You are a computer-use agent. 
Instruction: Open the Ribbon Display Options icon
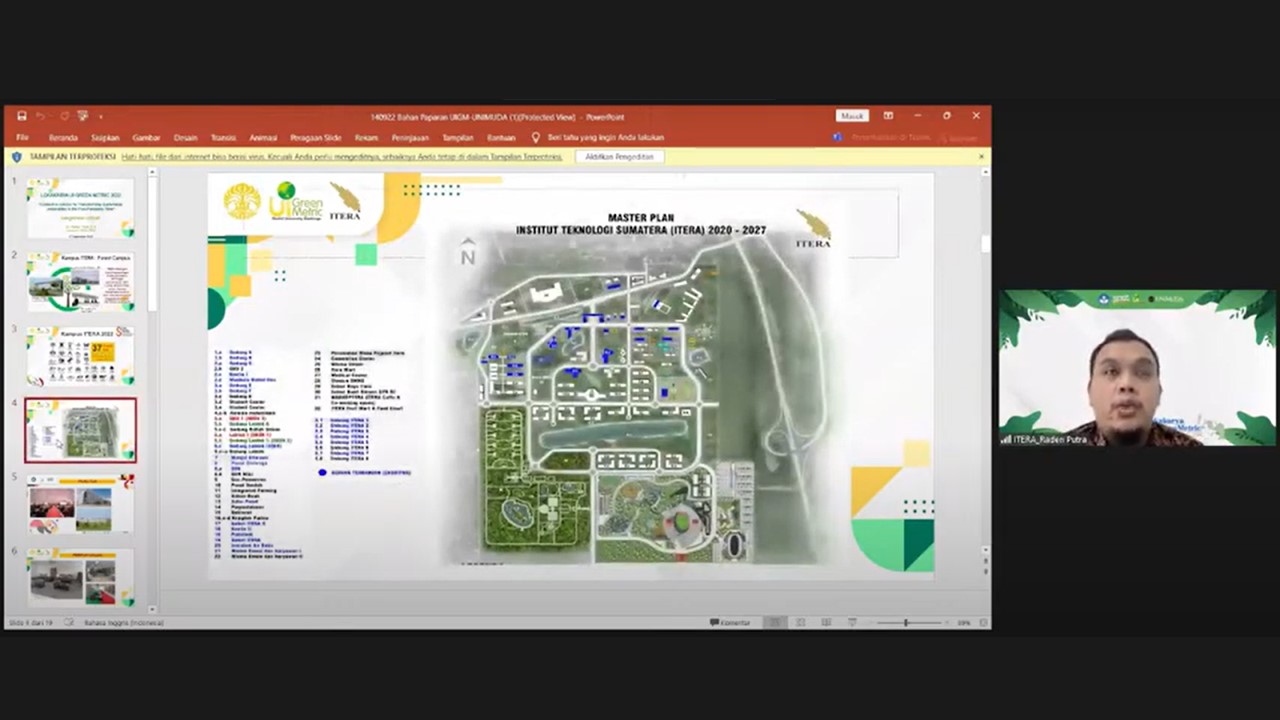(888, 116)
